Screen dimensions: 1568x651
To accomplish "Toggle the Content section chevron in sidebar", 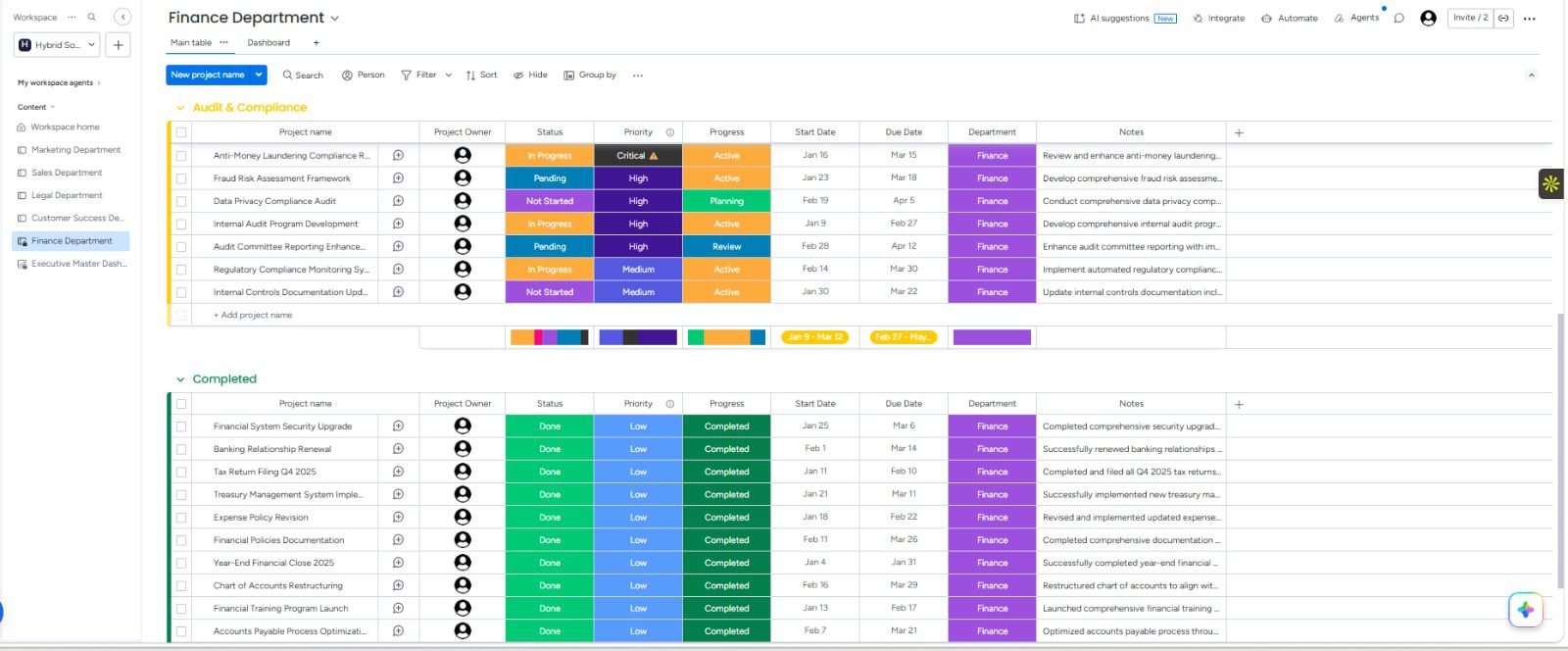I will 53,107.
